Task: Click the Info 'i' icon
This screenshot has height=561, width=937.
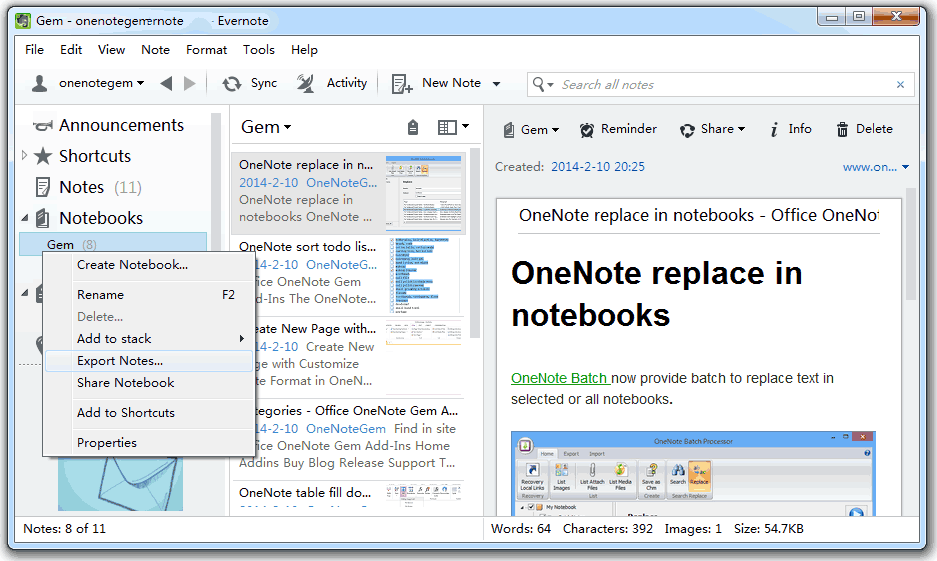Action: (774, 130)
